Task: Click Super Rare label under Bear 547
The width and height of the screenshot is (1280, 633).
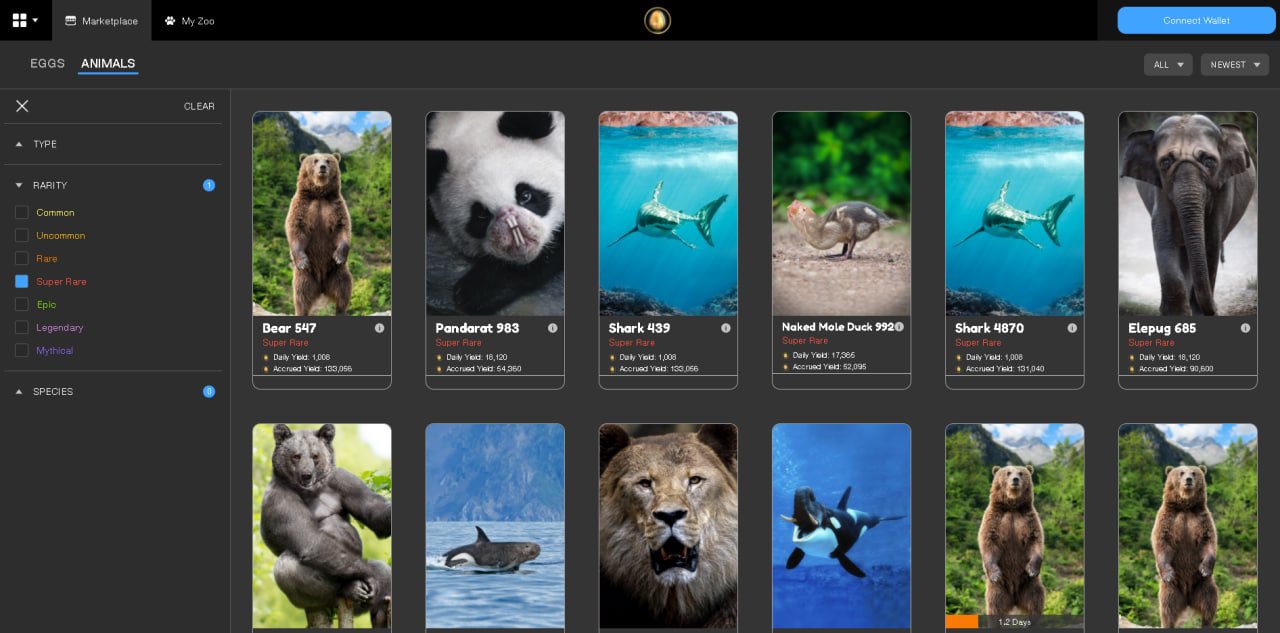Action: point(285,343)
